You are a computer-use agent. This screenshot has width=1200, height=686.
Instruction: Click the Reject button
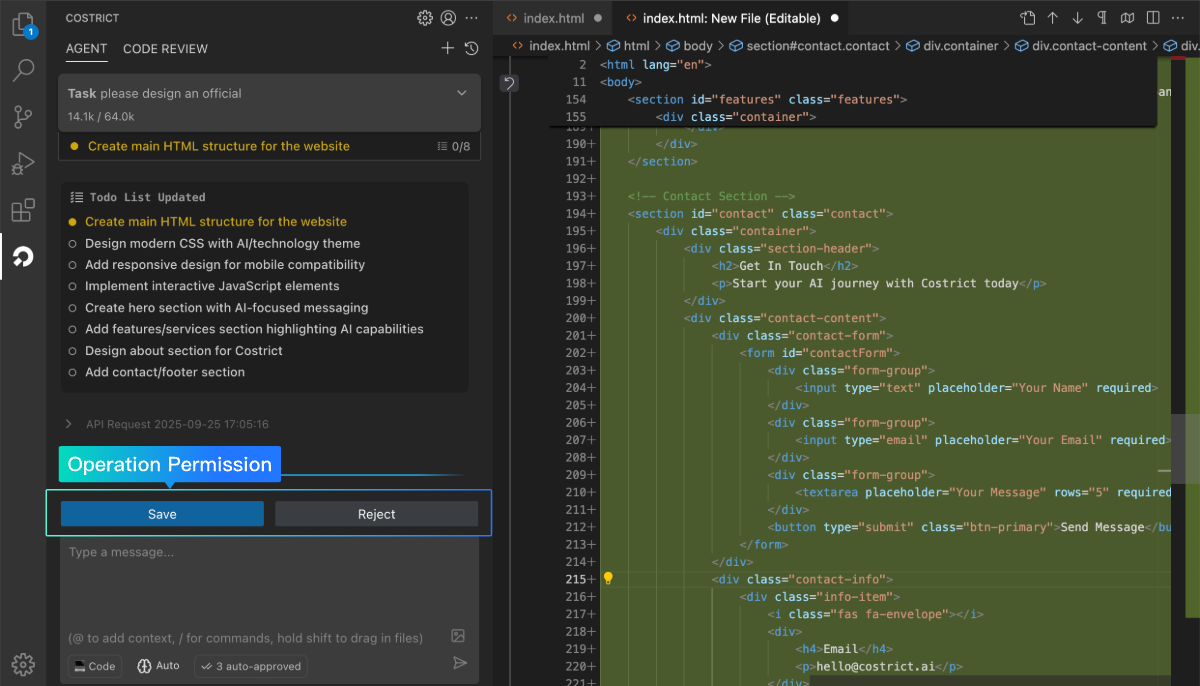(376, 514)
